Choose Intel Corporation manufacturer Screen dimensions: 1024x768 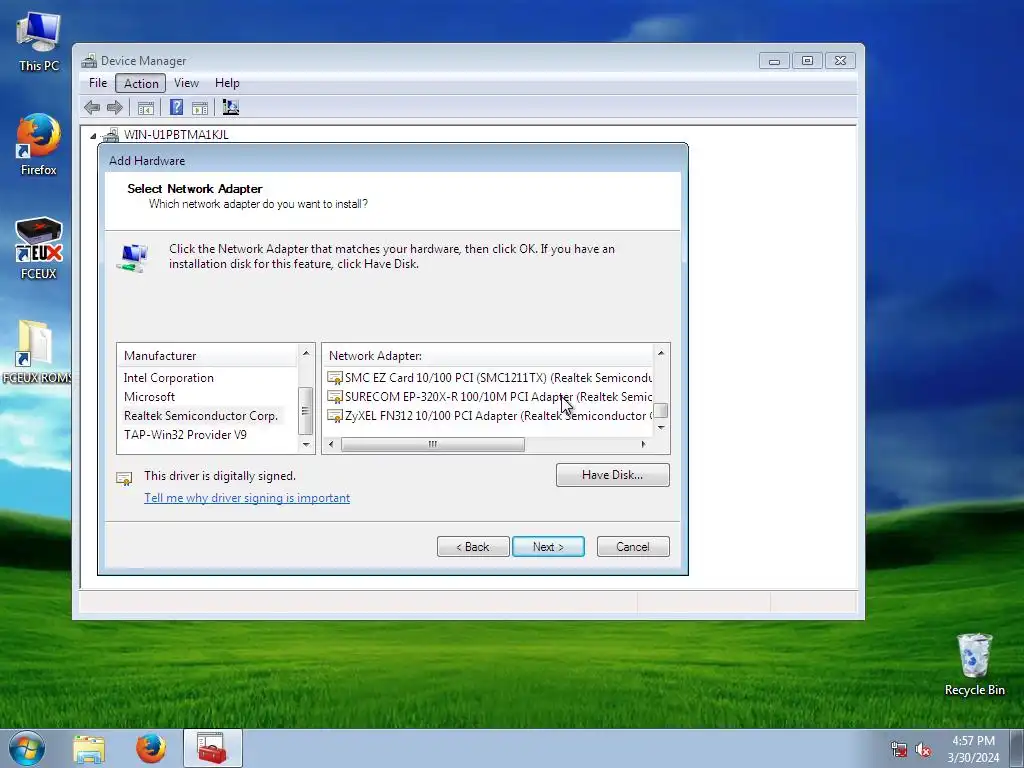(168, 378)
